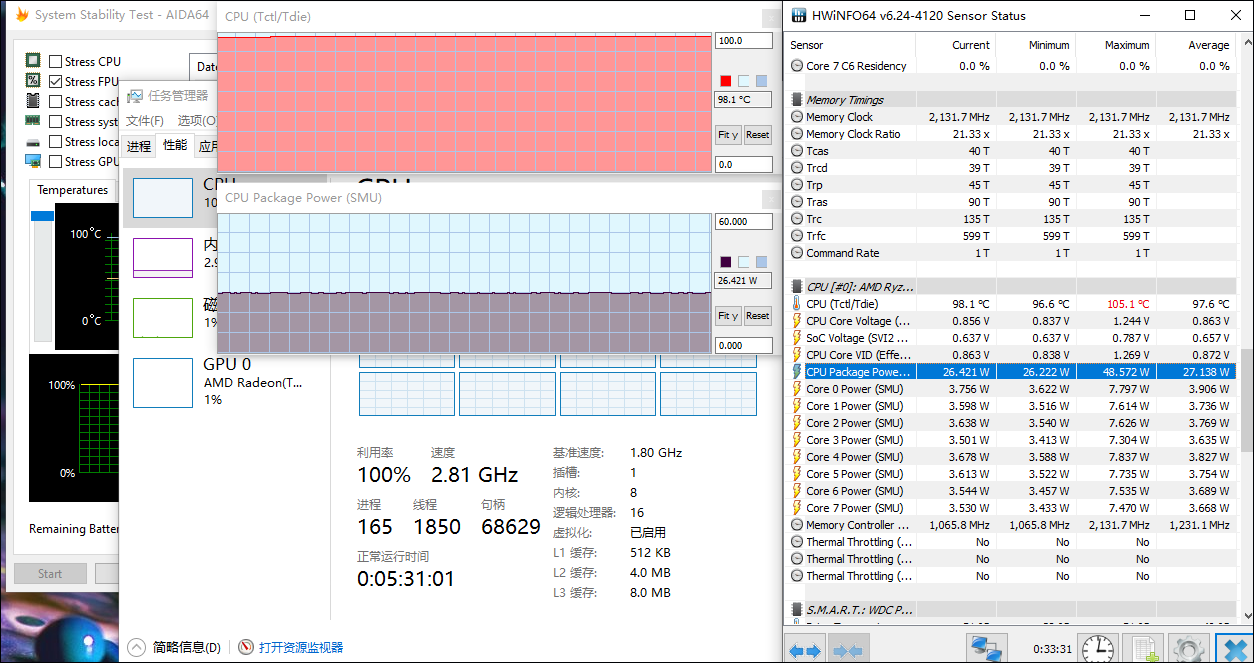Click the red swatch on the Tctl/Tdie graph
Viewport: 1254px width, 663px height.
726,81
